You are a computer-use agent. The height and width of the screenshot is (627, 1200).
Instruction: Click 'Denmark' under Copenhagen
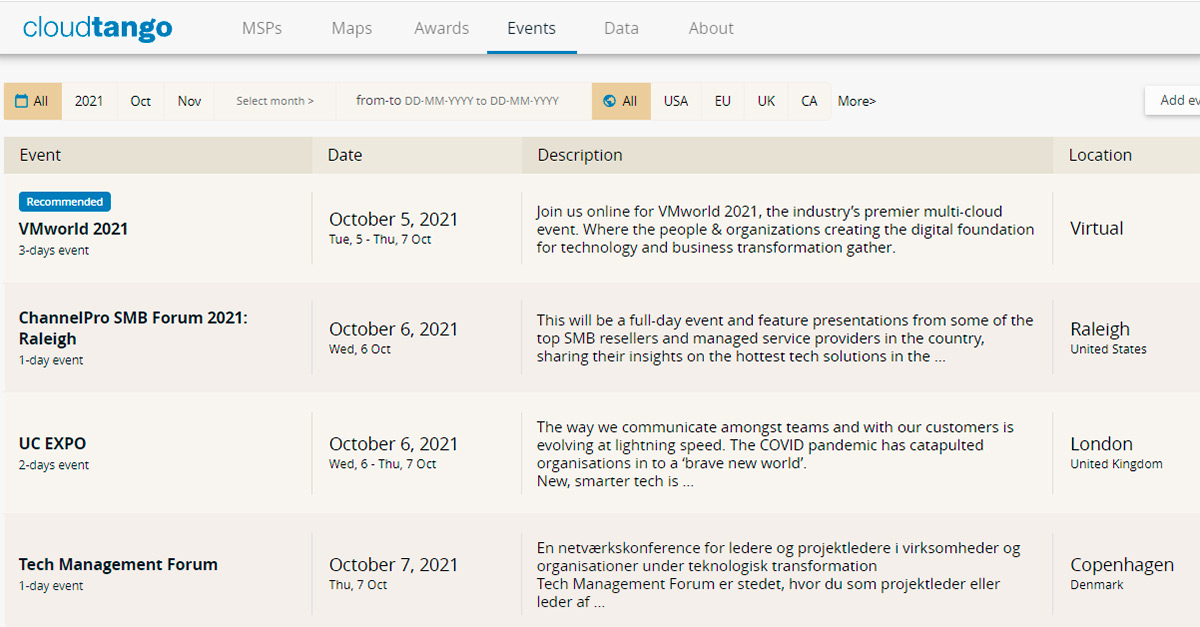click(1097, 585)
